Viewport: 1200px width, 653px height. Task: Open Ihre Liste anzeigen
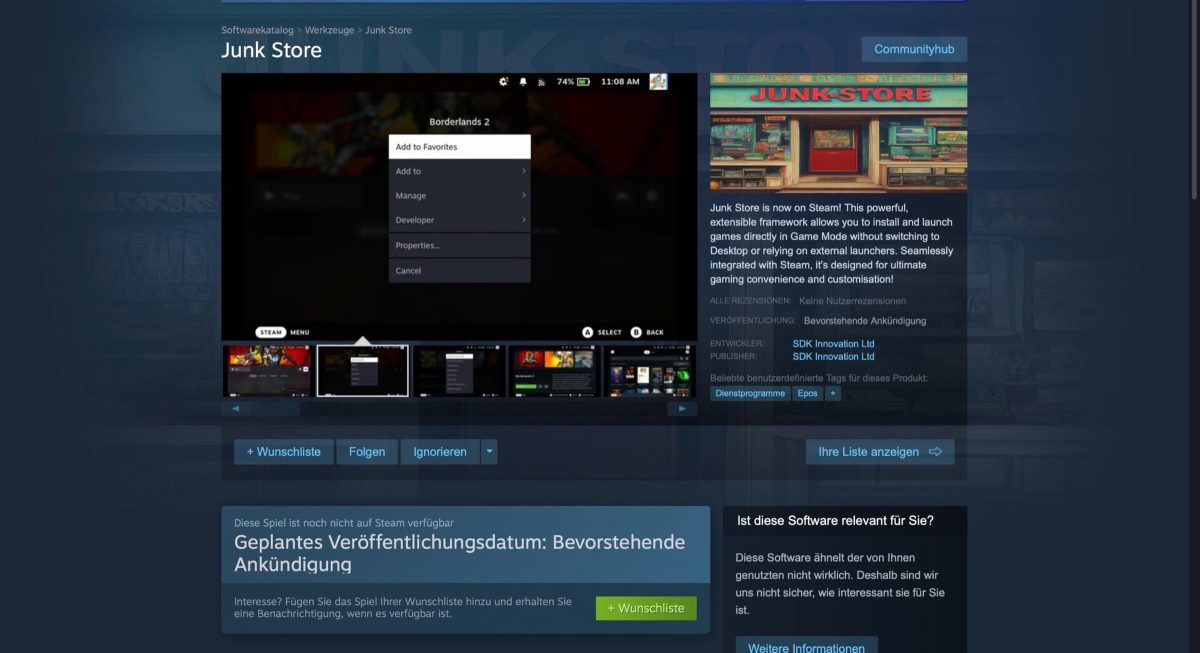click(x=880, y=452)
